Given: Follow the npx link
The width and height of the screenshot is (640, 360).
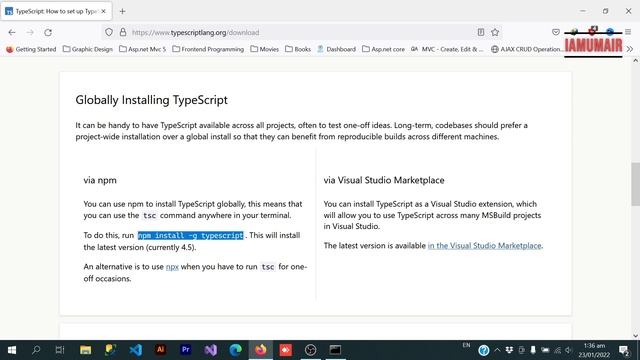Looking at the screenshot, I should tap(172, 267).
